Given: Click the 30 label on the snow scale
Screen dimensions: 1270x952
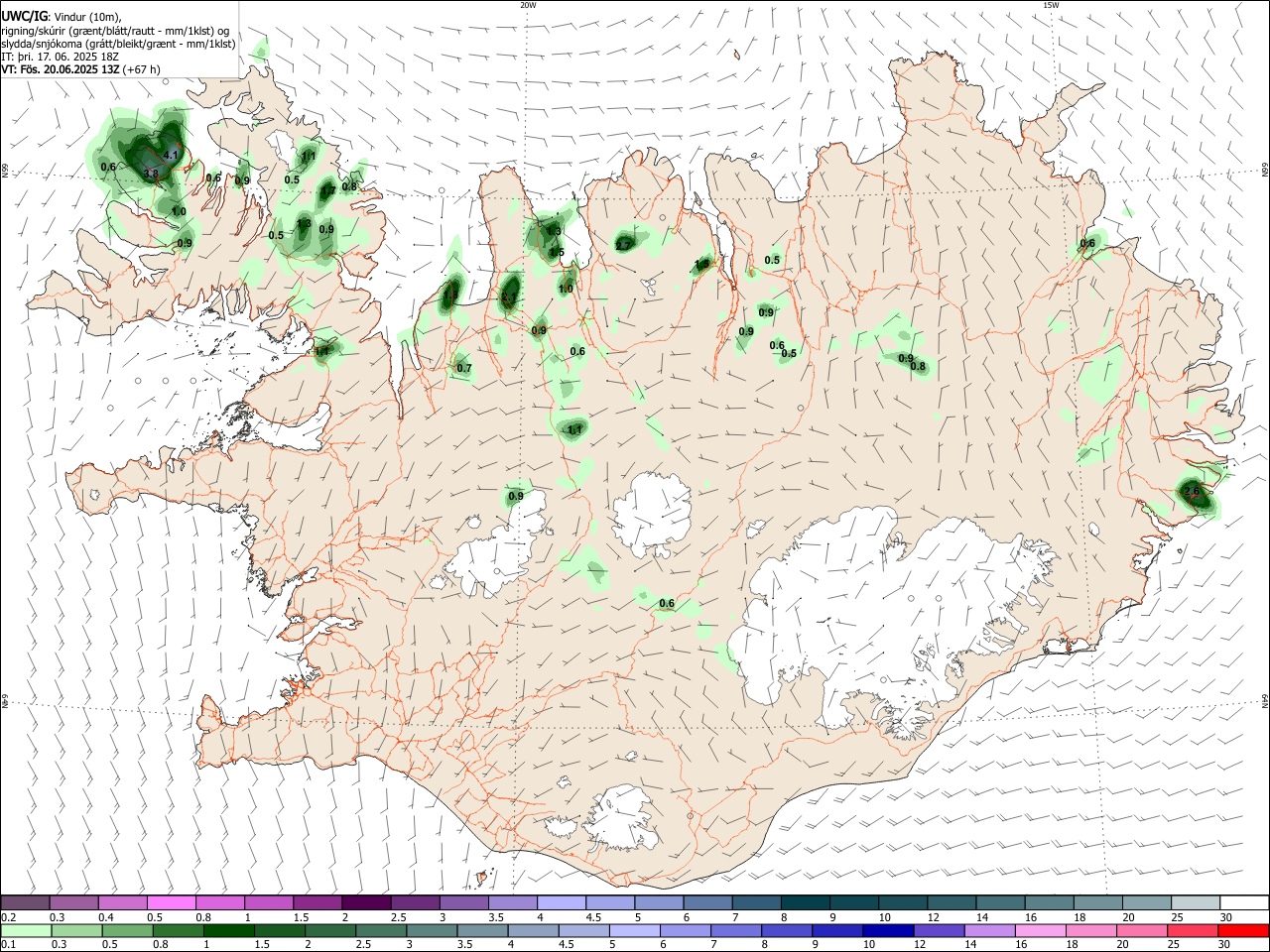Looking at the screenshot, I should (1225, 917).
